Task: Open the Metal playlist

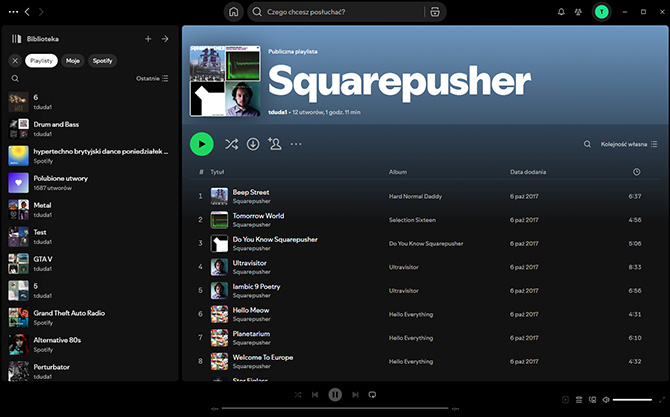Action: pyautogui.click(x=89, y=209)
